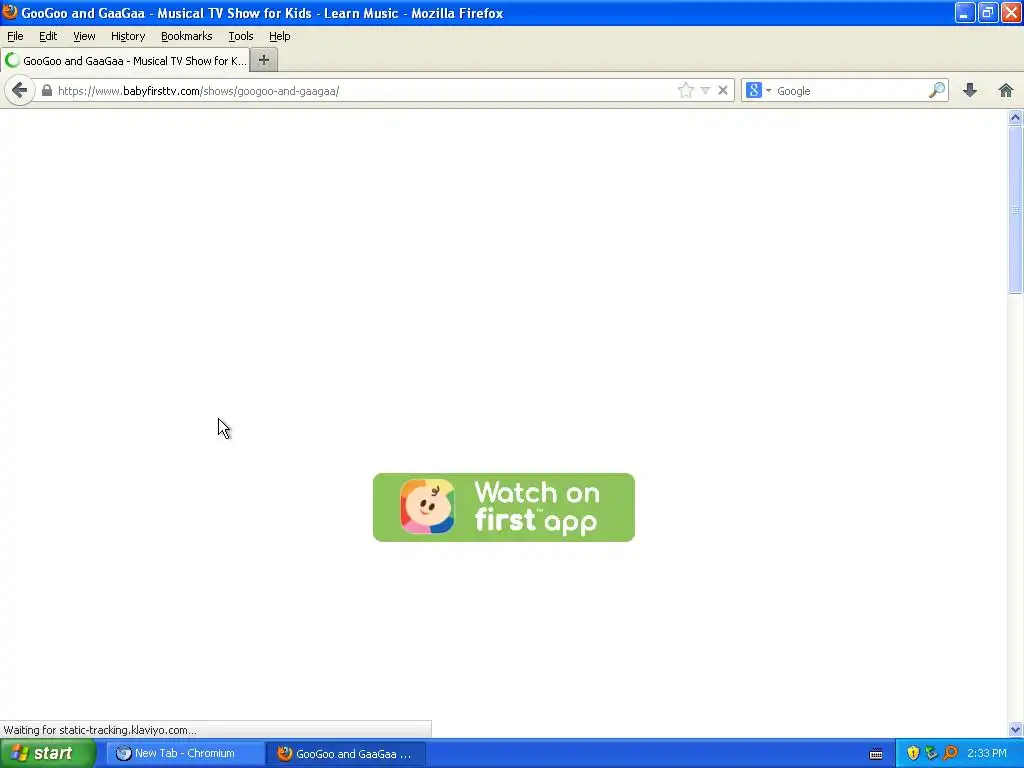Open the History menu
Screen dimensions: 1024x768
[x=127, y=36]
